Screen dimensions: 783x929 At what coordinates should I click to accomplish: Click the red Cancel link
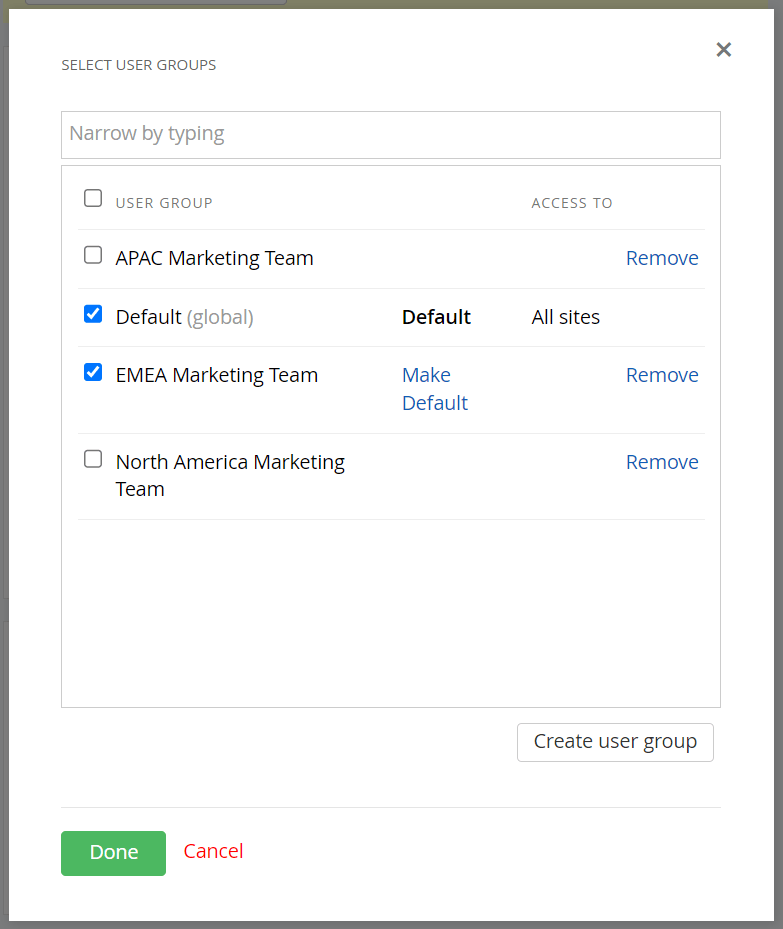coord(213,851)
